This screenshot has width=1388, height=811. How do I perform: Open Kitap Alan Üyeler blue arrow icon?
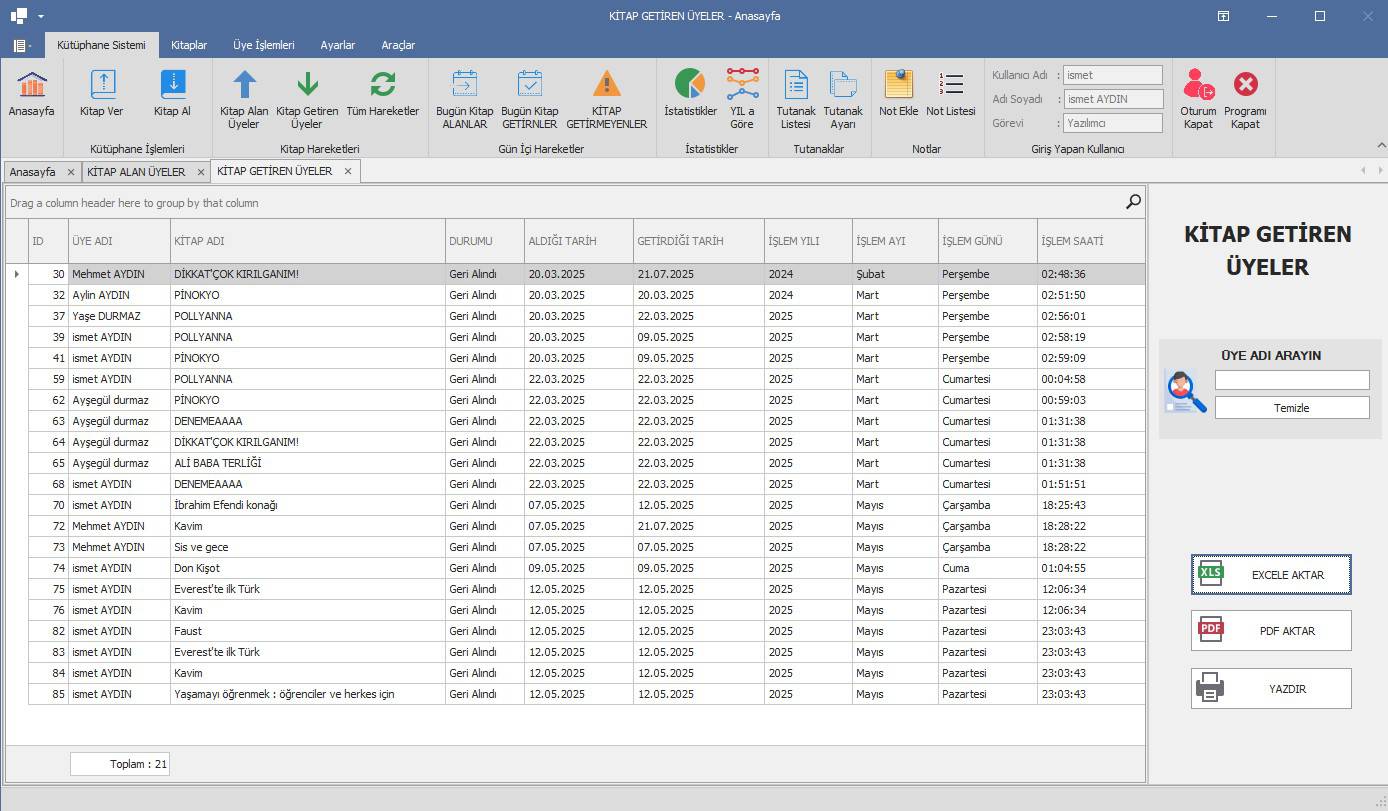coord(244,85)
